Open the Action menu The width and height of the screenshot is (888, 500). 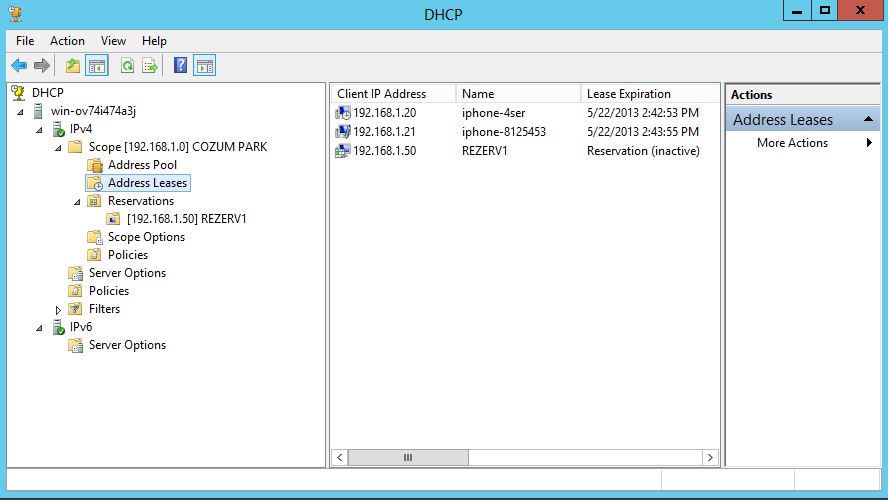[x=67, y=41]
